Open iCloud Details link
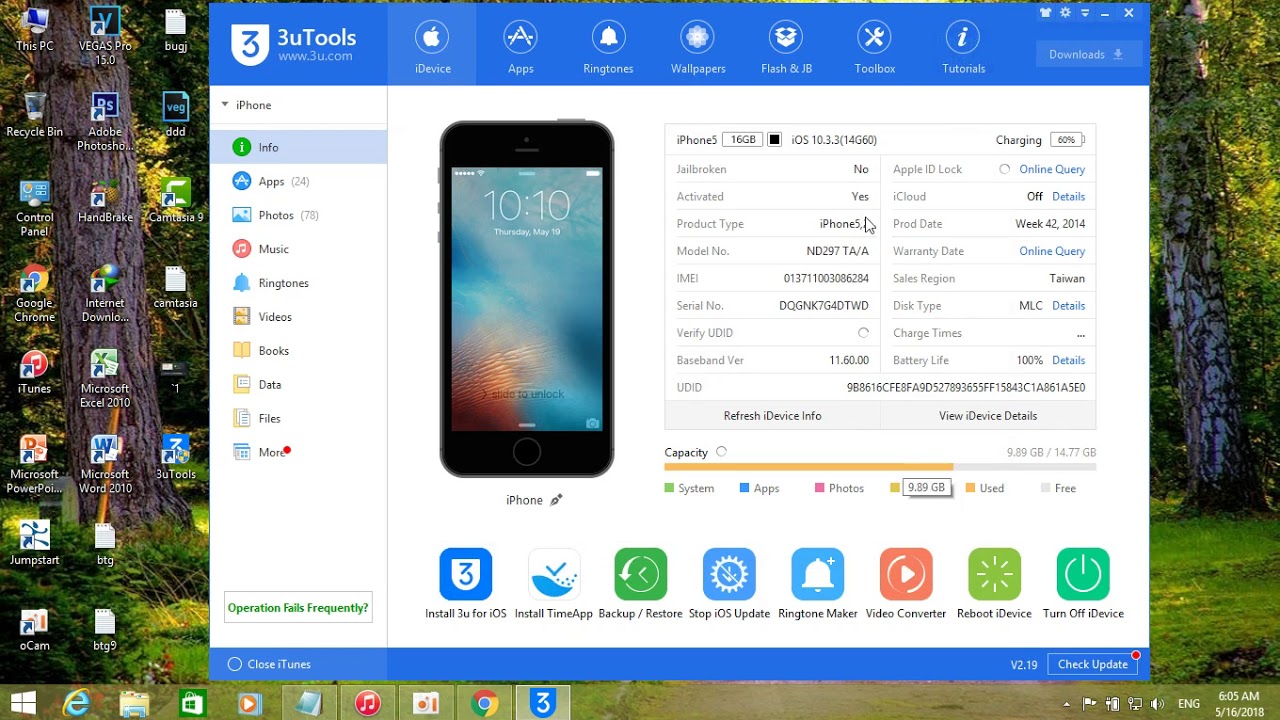The image size is (1280, 720). (x=1068, y=196)
